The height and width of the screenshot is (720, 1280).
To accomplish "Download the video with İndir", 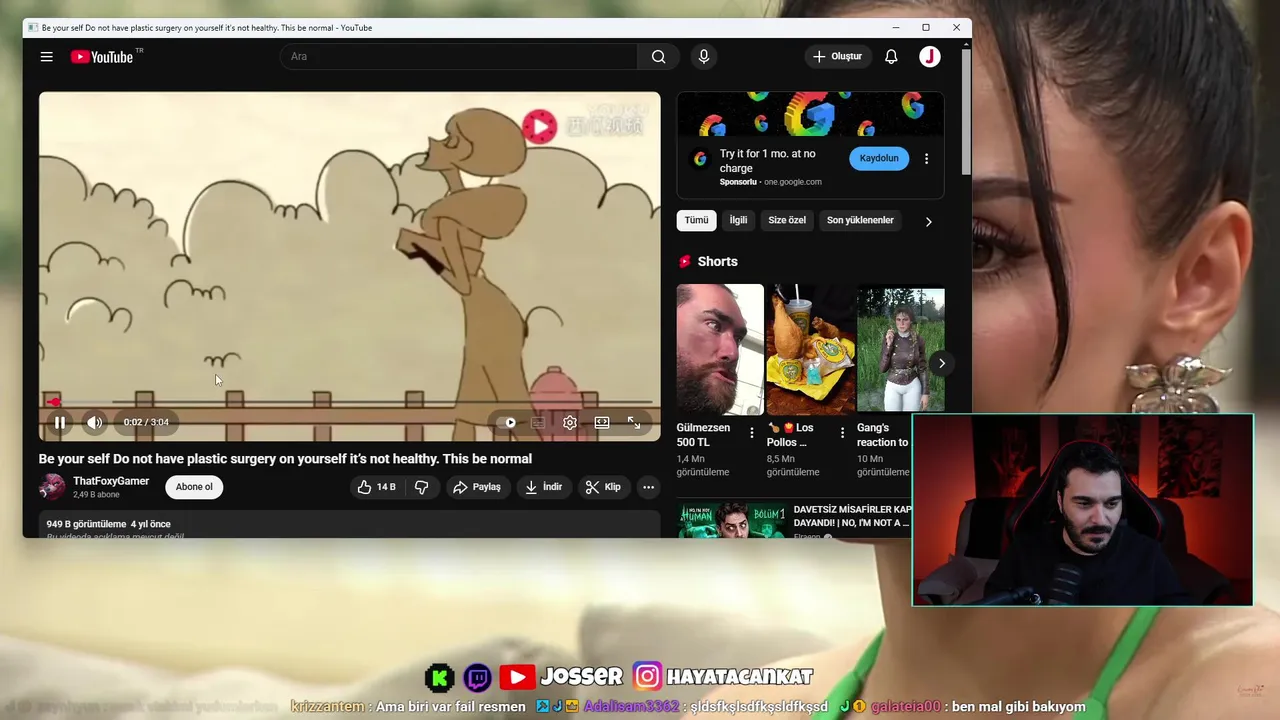I will 544,487.
